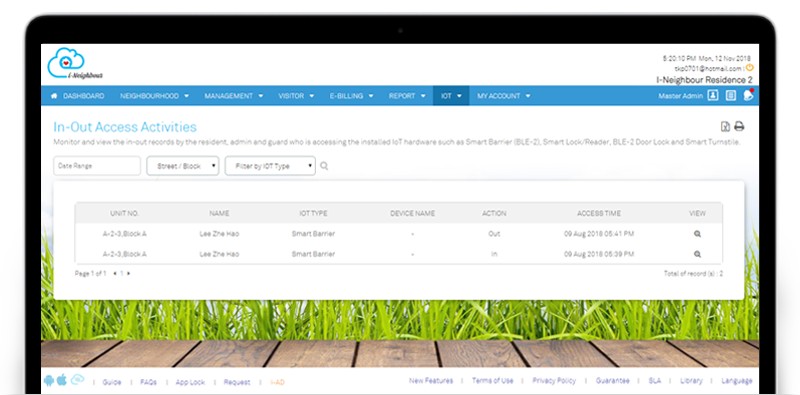Open the New Features link
Image resolution: width=800 pixels, height=395 pixels.
(431, 381)
